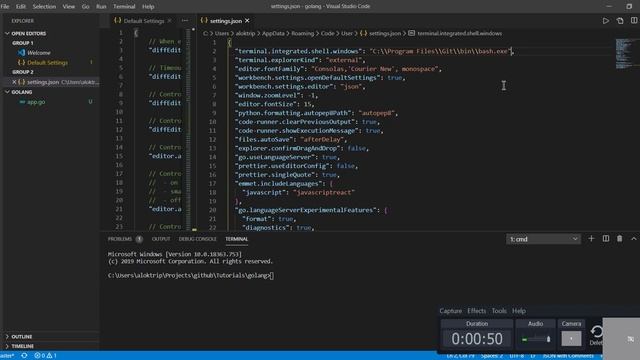
Task: Add a new terminal with plus icon
Action: point(591,239)
